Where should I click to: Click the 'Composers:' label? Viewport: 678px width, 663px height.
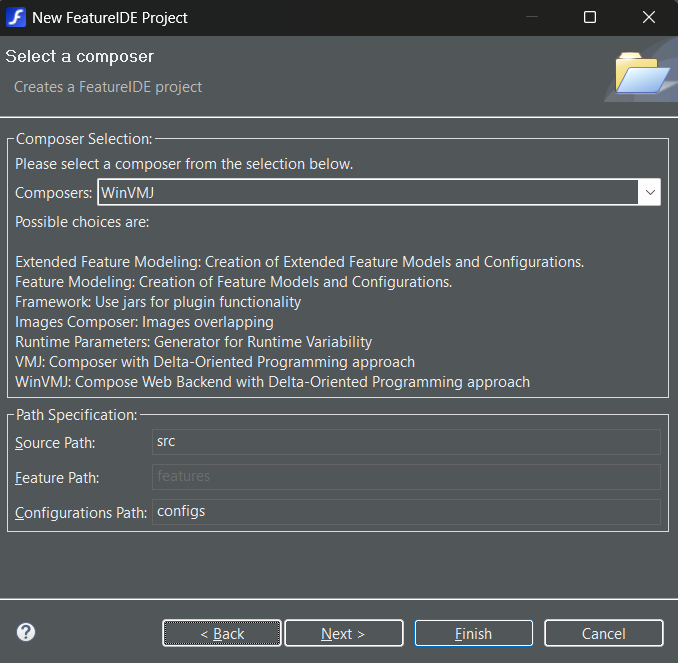[x=54, y=193]
